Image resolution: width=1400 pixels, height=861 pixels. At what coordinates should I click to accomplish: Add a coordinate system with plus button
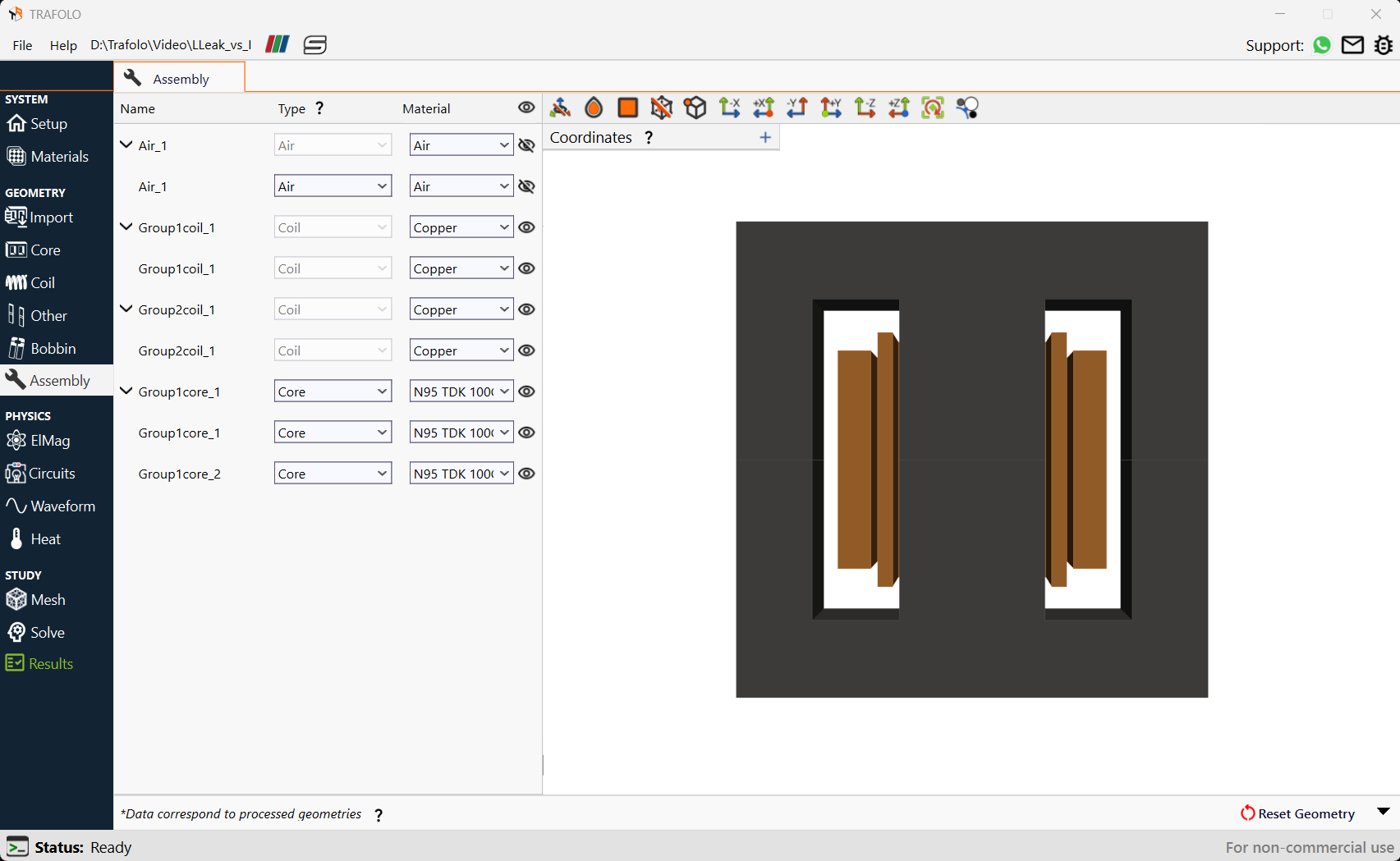coord(765,137)
